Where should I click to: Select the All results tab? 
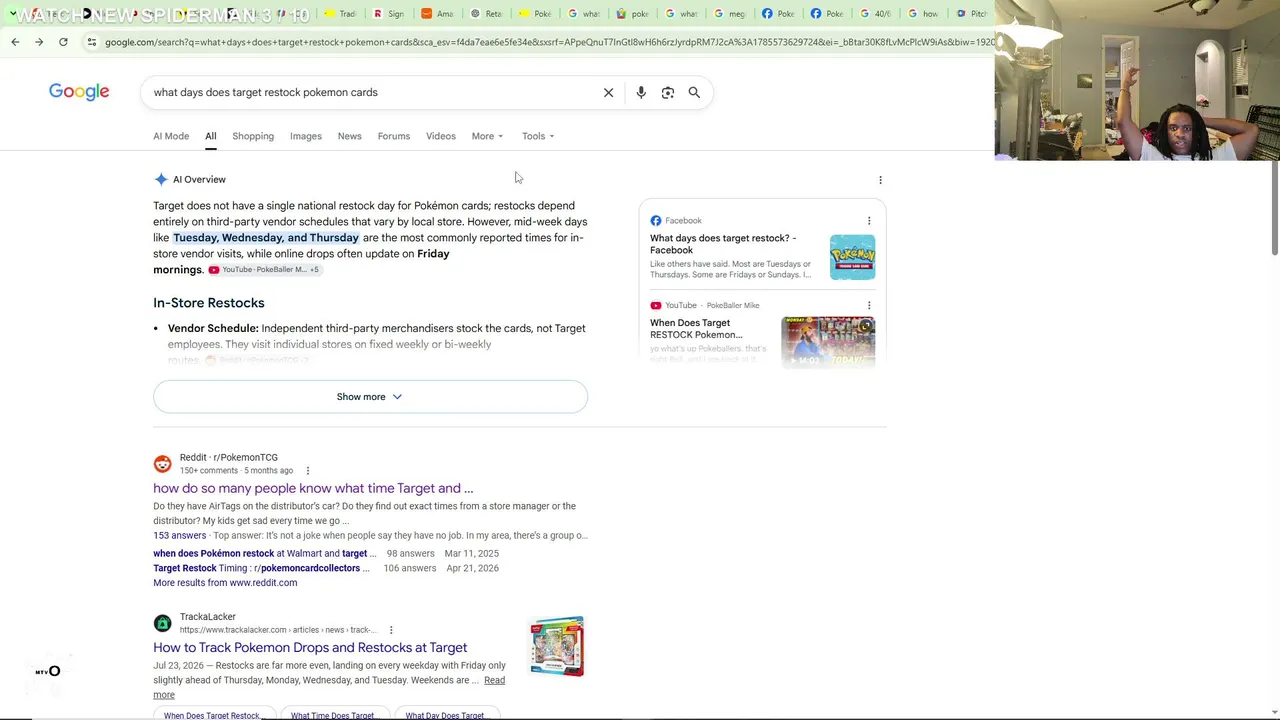coord(211,136)
